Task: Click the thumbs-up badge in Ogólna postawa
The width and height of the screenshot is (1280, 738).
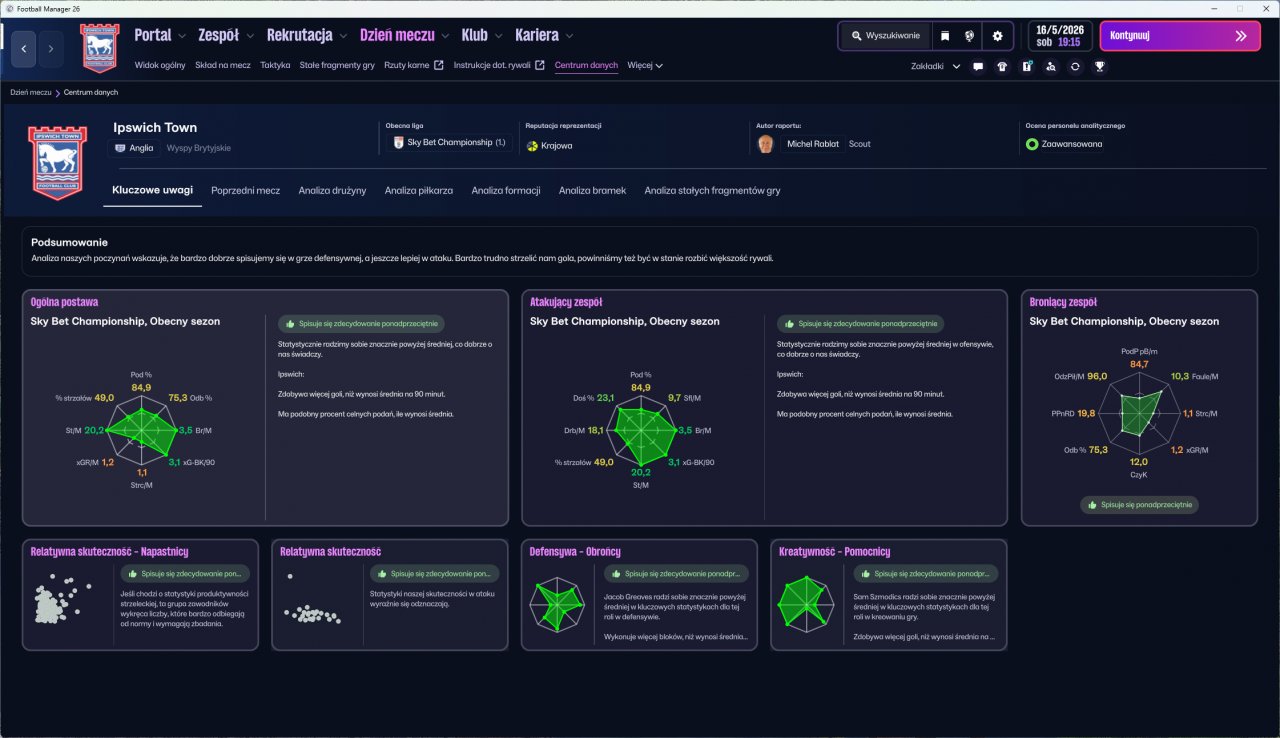Action: pos(362,324)
